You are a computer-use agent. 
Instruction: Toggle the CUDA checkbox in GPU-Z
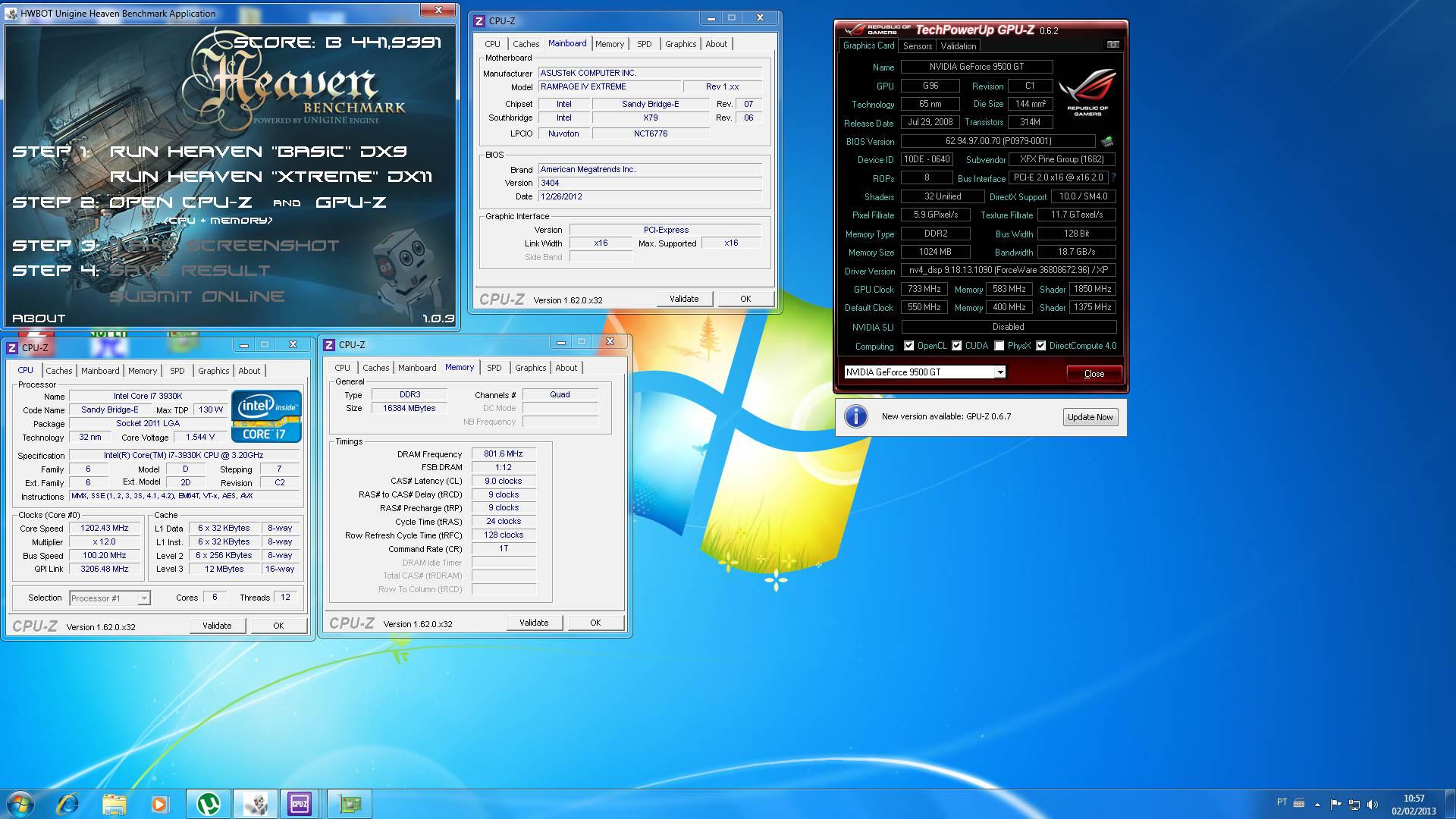point(957,346)
